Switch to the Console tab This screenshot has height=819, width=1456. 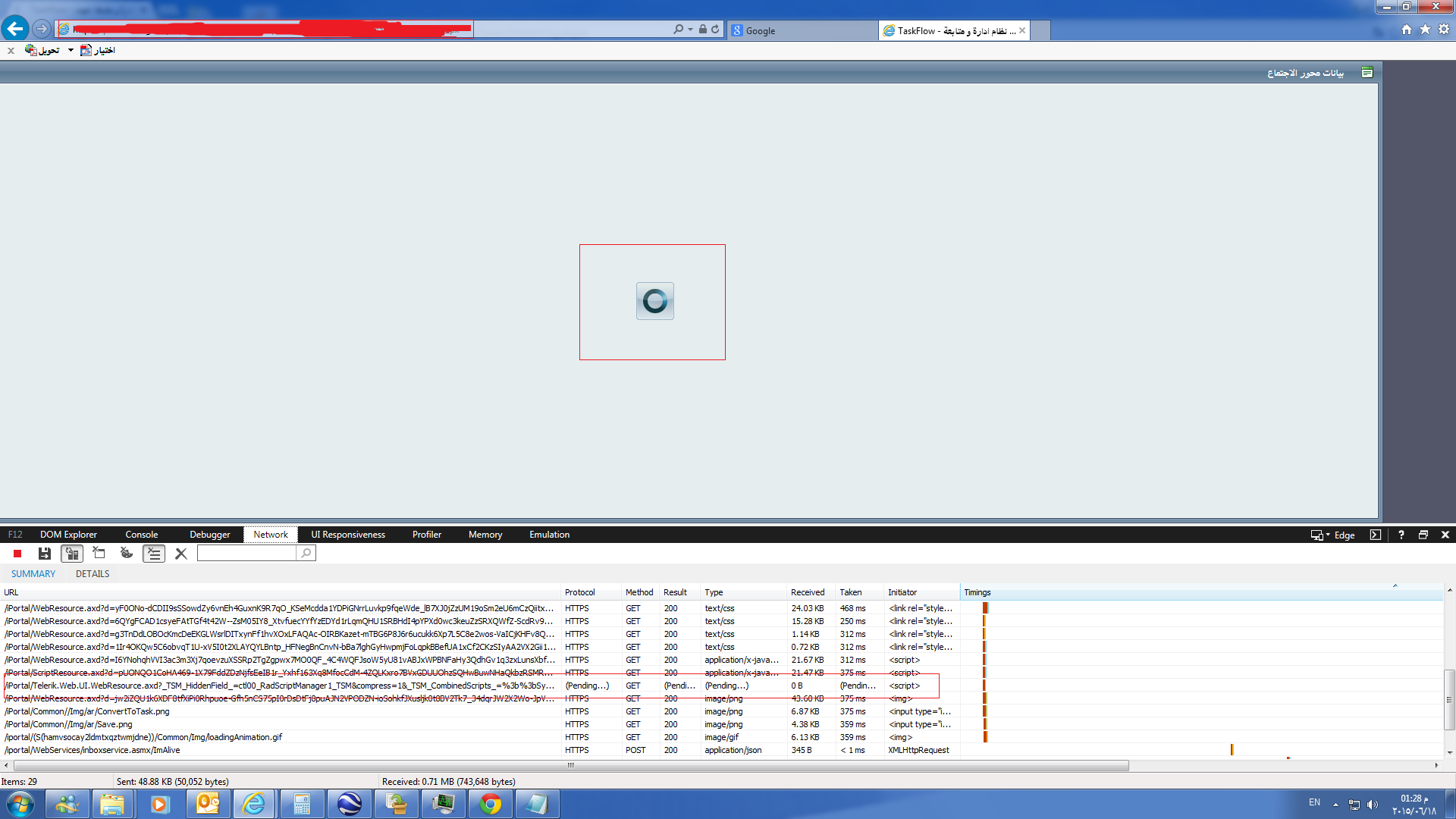click(x=142, y=535)
